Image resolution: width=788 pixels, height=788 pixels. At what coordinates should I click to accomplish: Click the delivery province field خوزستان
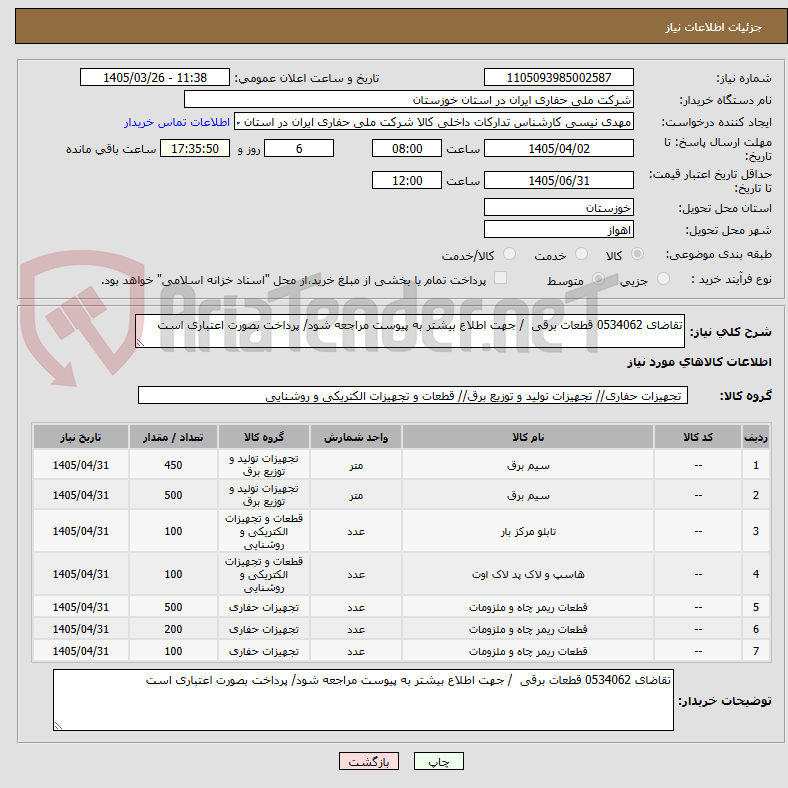pos(559,207)
